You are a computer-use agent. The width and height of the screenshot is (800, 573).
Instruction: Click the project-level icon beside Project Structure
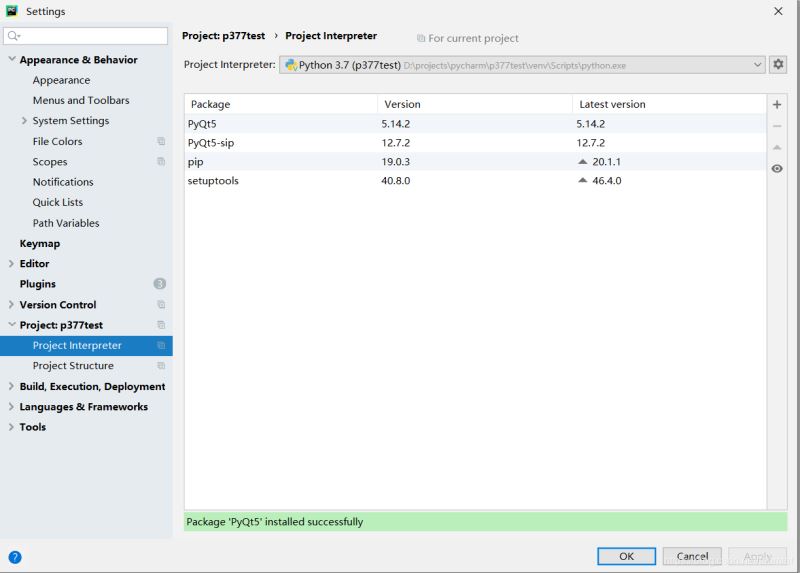pyautogui.click(x=161, y=366)
